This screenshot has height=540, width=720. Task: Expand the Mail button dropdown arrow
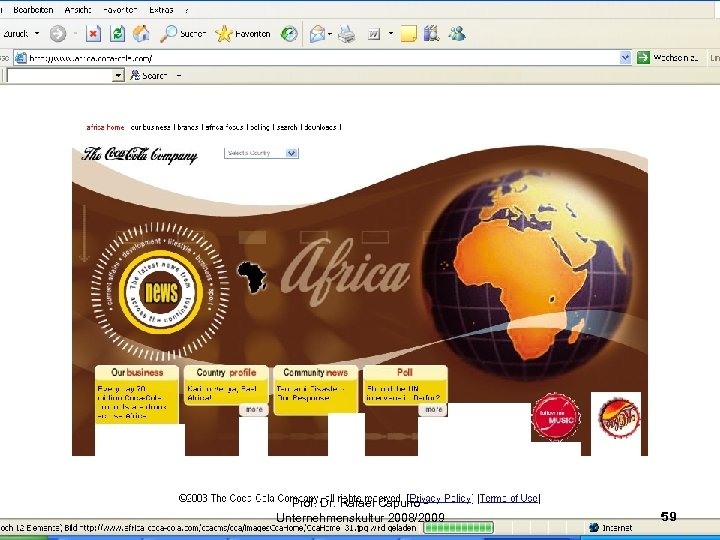pos(330,34)
